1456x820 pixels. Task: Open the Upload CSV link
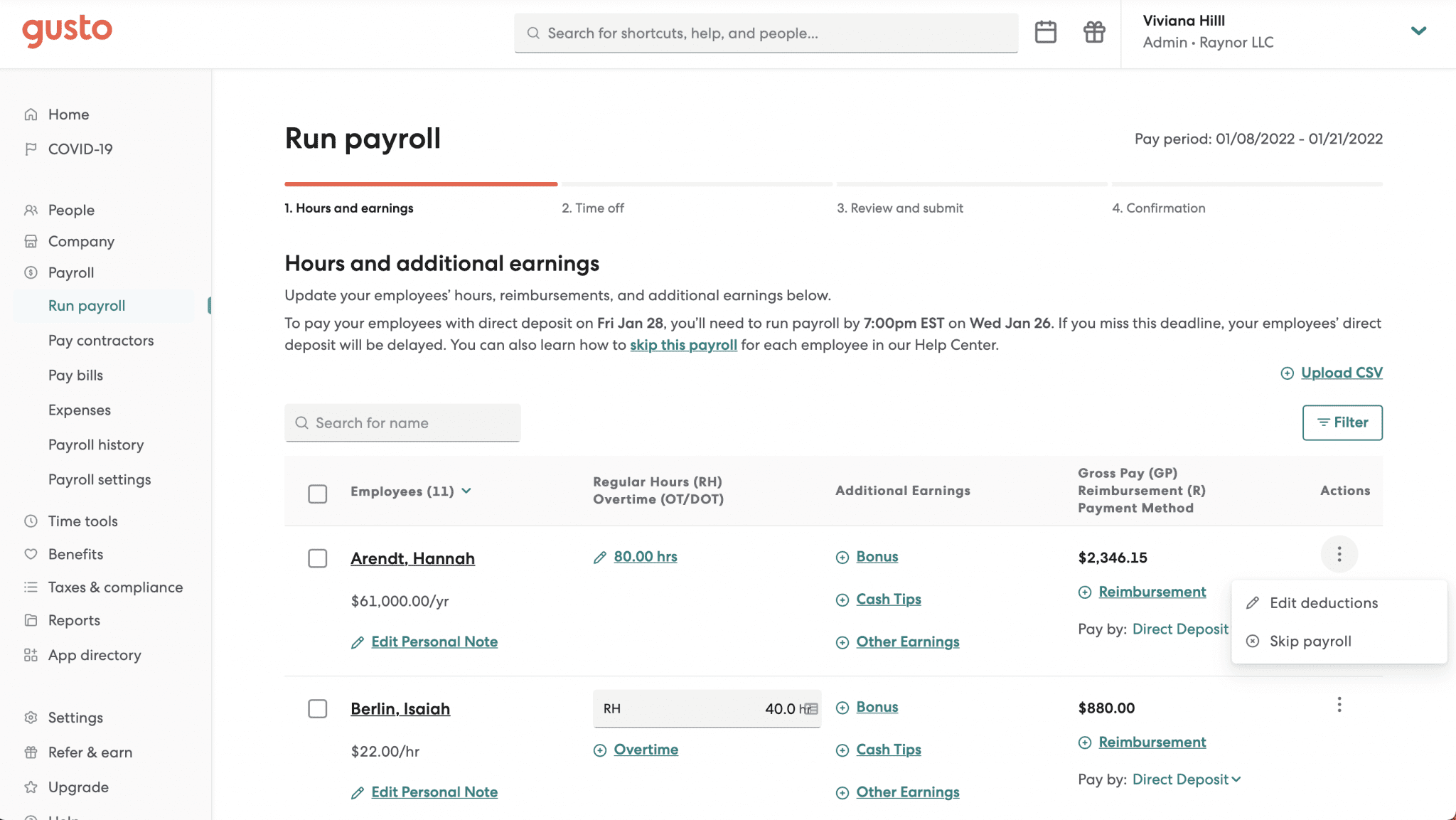tap(1341, 372)
